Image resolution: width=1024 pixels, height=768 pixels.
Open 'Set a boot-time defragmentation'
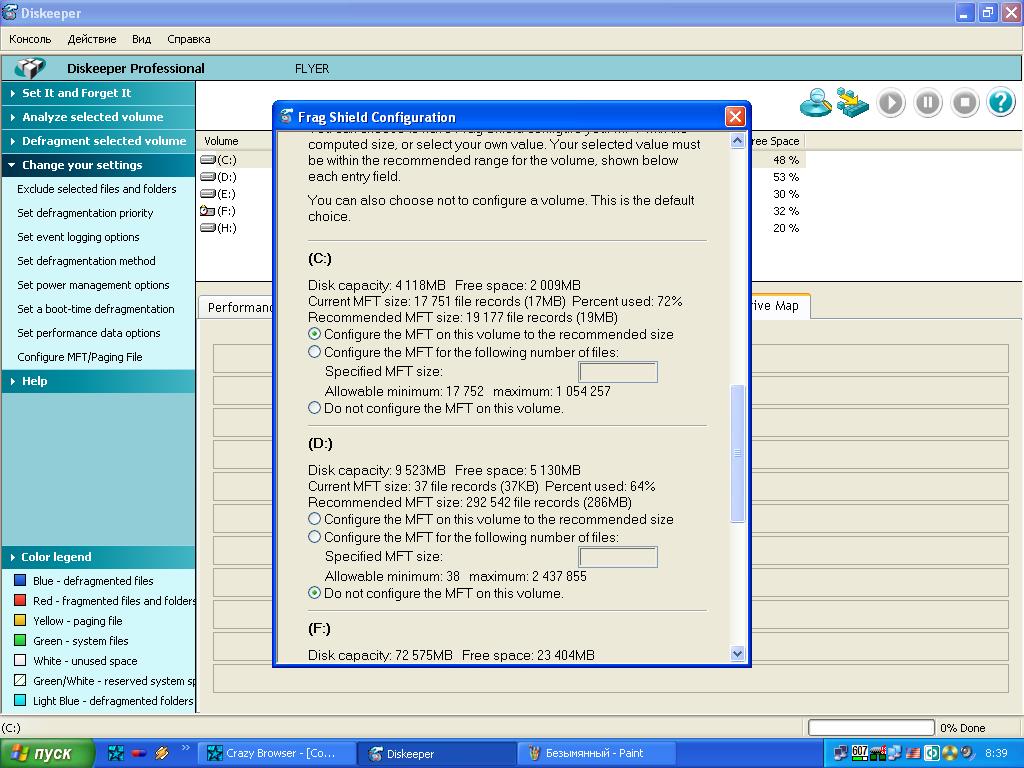(96, 309)
